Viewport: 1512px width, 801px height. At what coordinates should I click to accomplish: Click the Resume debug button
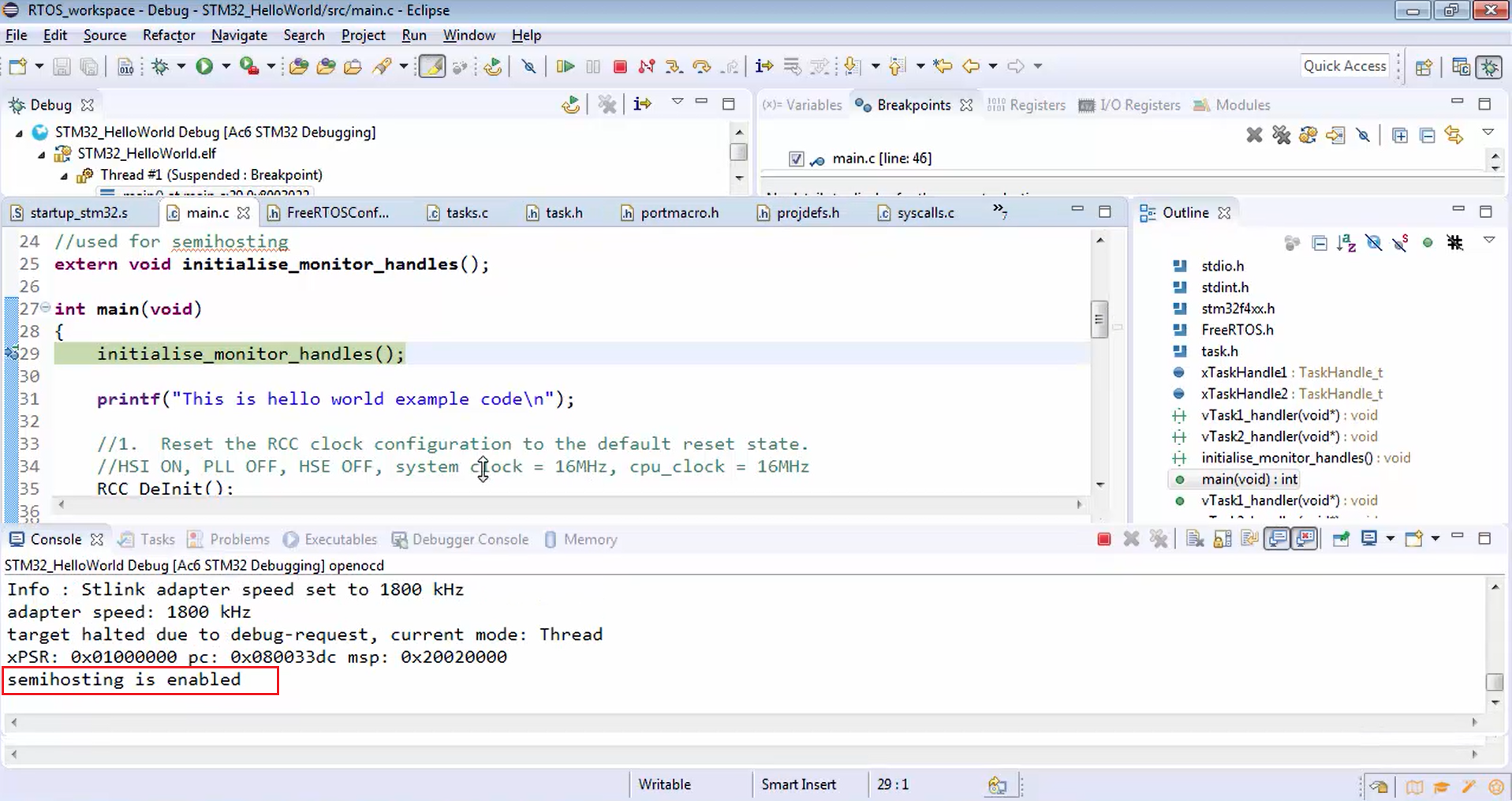565,66
